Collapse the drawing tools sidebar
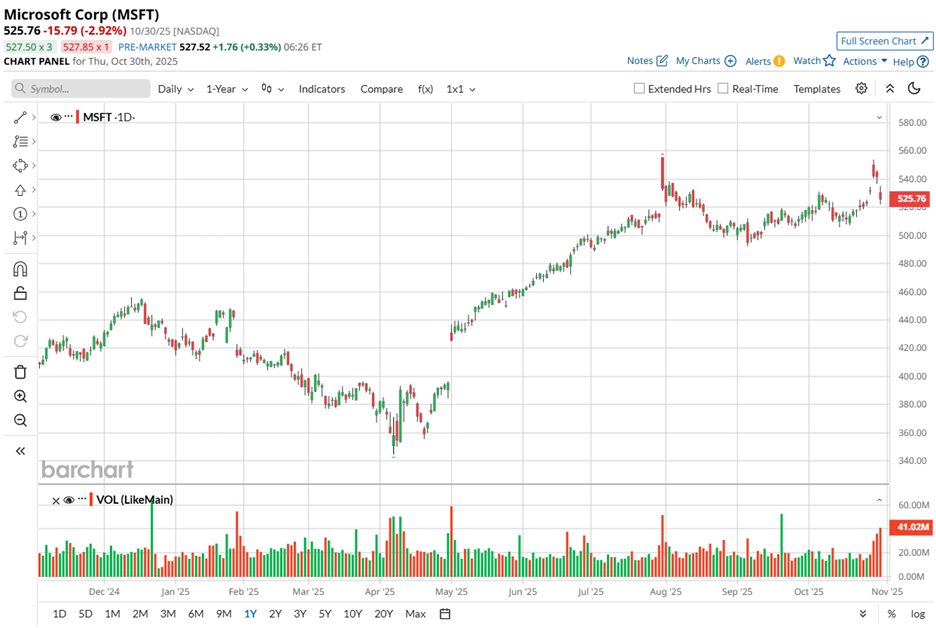 point(20,451)
